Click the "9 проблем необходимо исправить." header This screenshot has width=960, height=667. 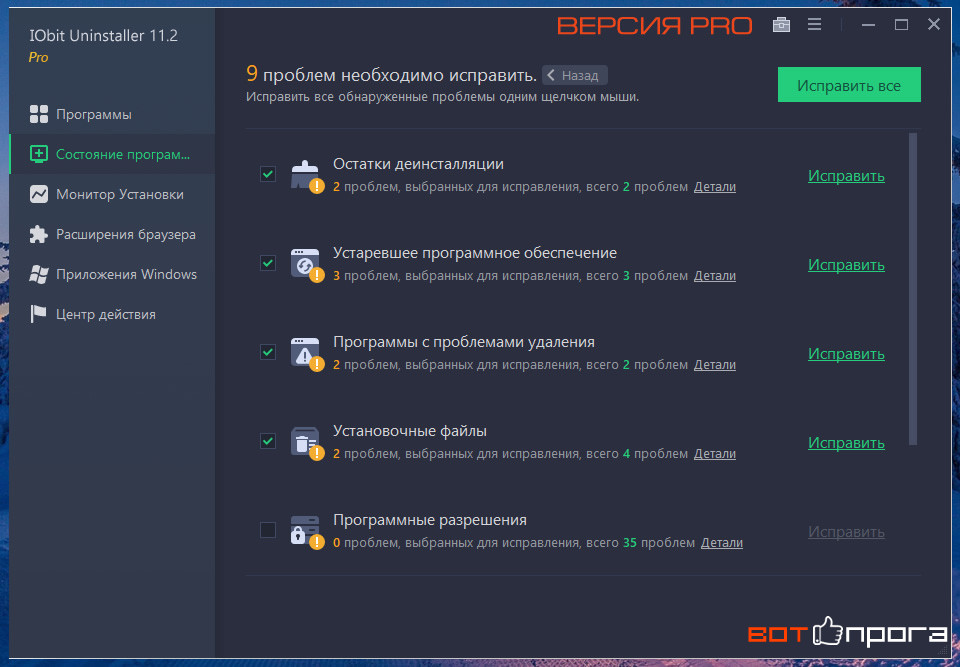coord(392,75)
